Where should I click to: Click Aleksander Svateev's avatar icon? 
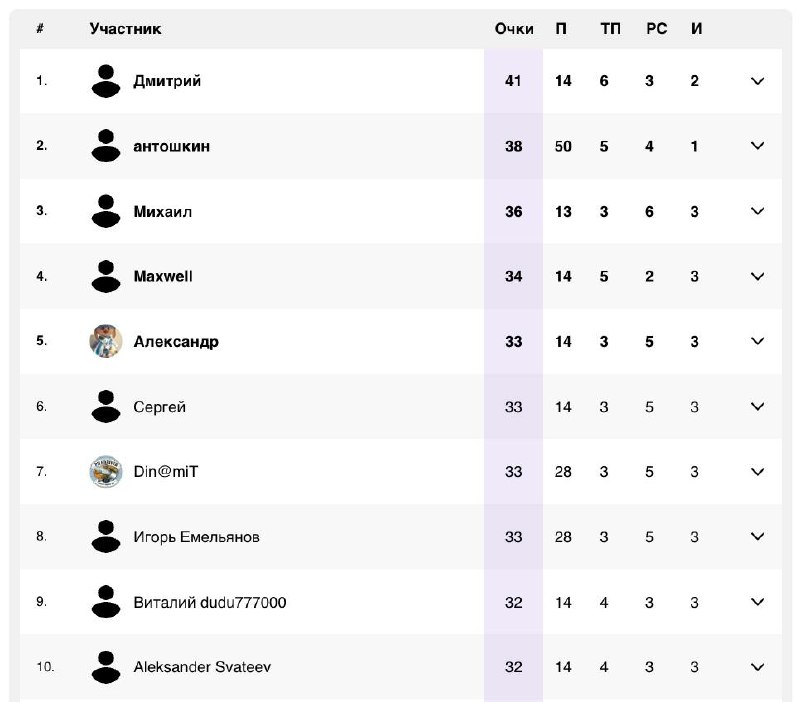click(106, 667)
